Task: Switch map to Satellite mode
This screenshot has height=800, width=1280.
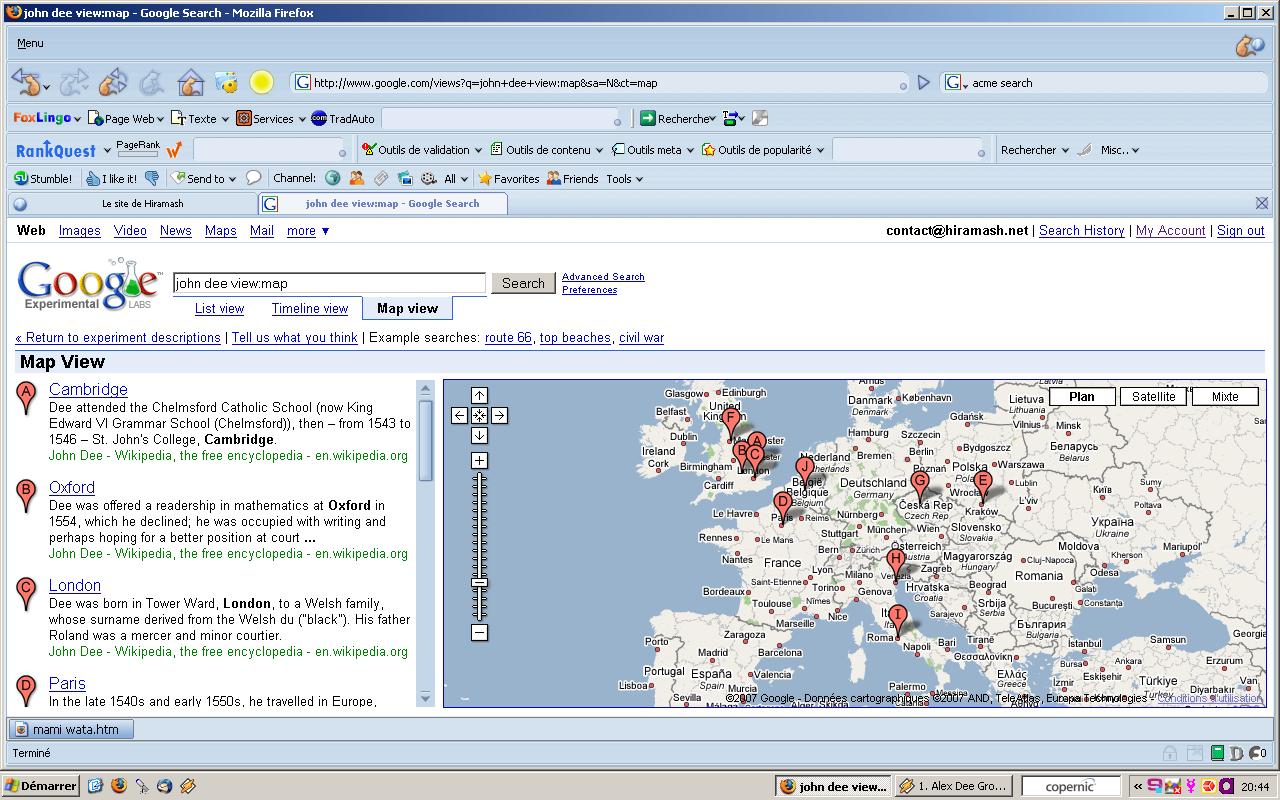Action: (1153, 397)
